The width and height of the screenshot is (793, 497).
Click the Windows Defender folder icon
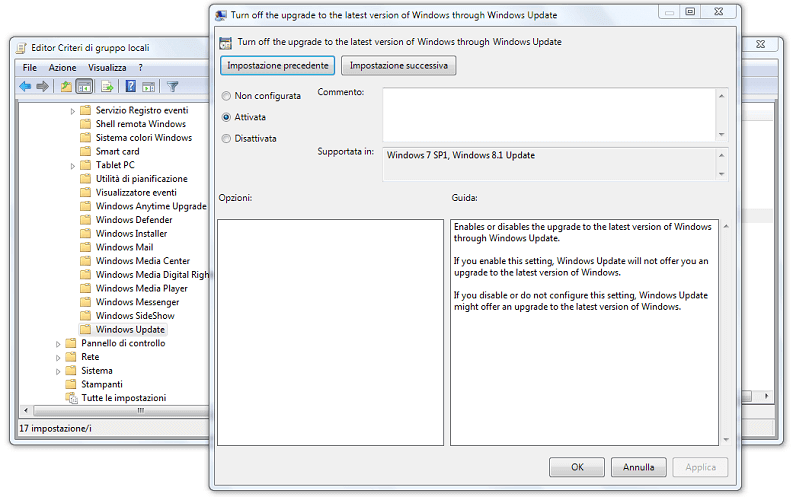(x=85, y=220)
